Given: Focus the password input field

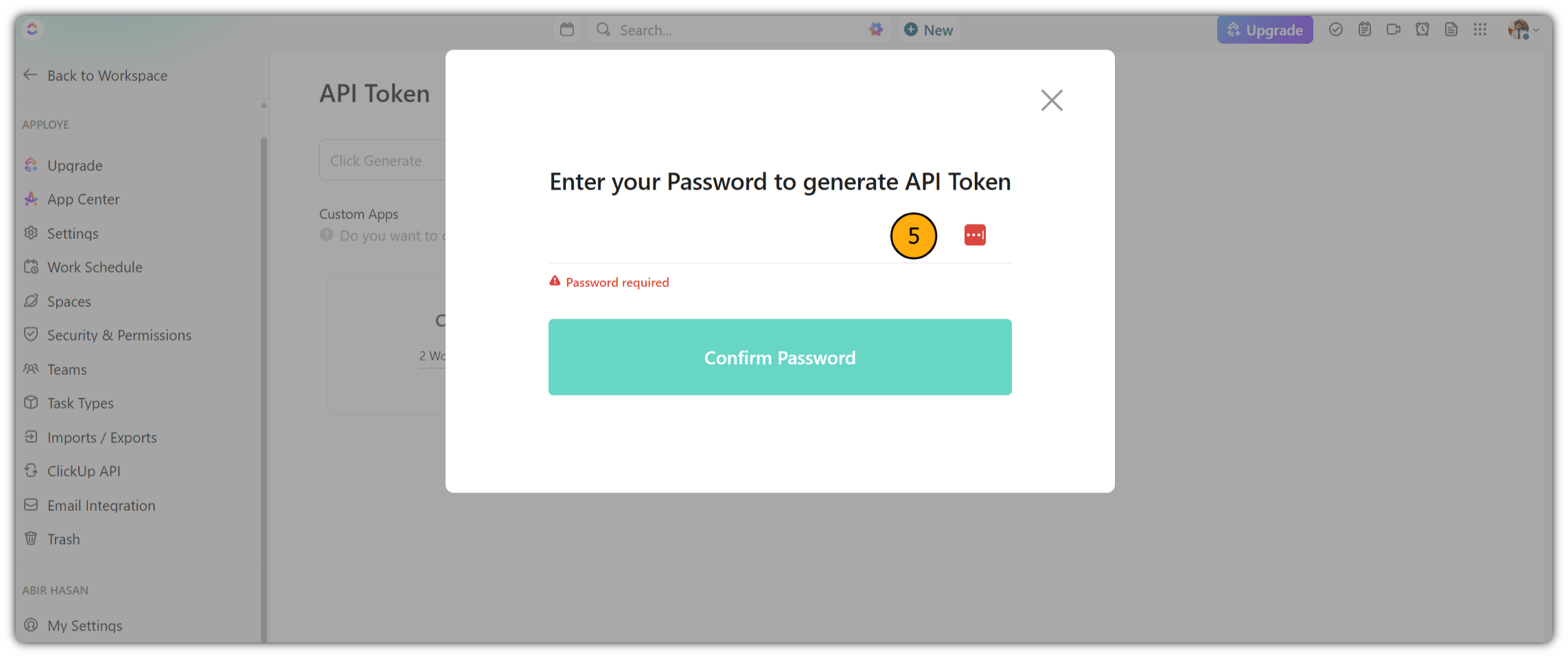Looking at the screenshot, I should pyautogui.click(x=714, y=236).
